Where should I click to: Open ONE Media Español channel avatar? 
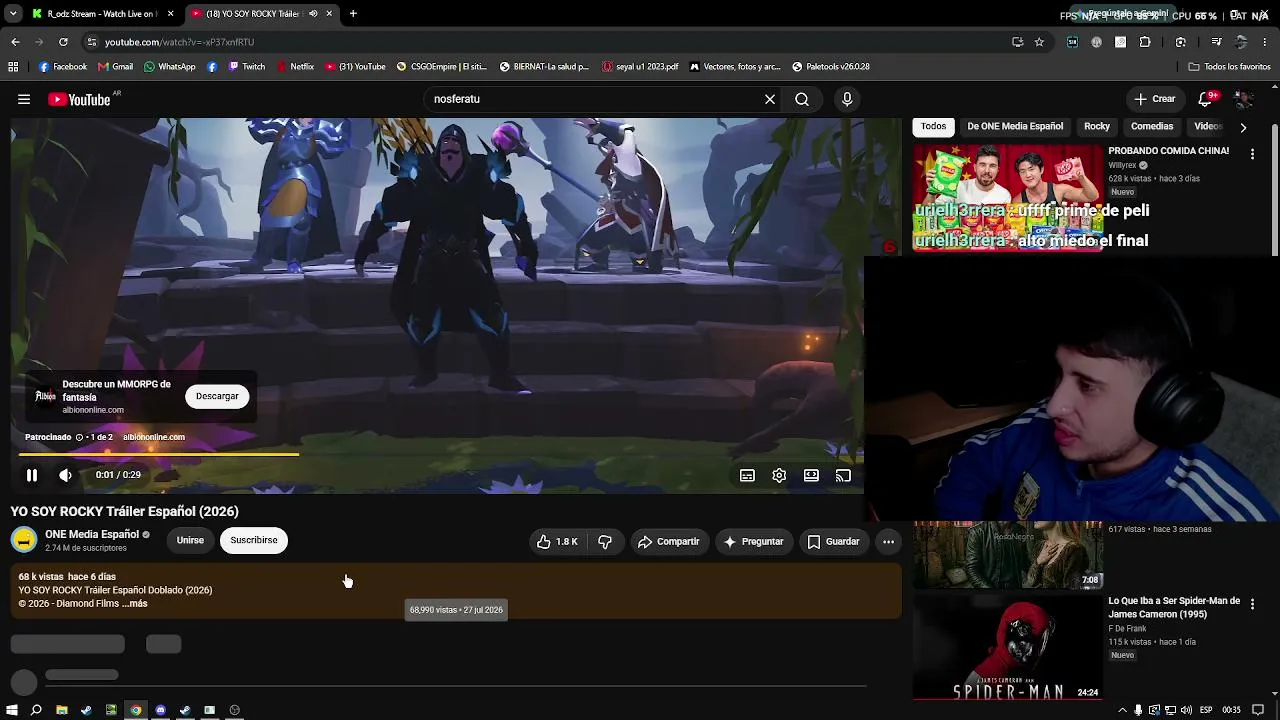click(24, 540)
